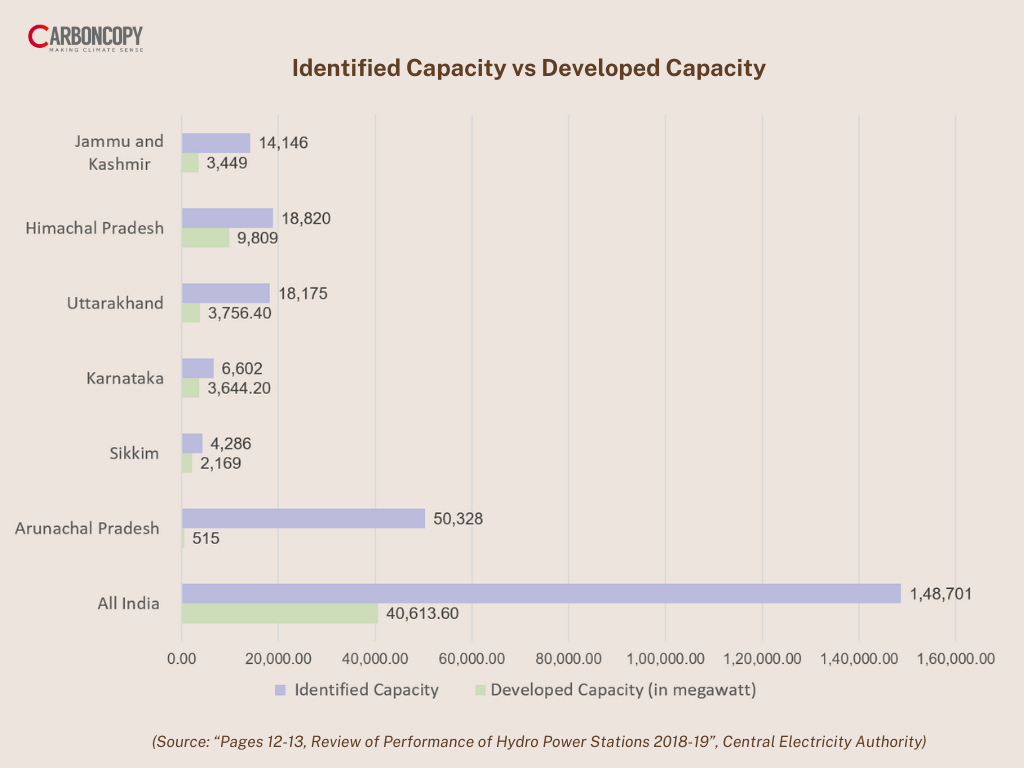Screen dimensions: 1024x768
Task: Click the 14,146 data label
Action: [283, 142]
